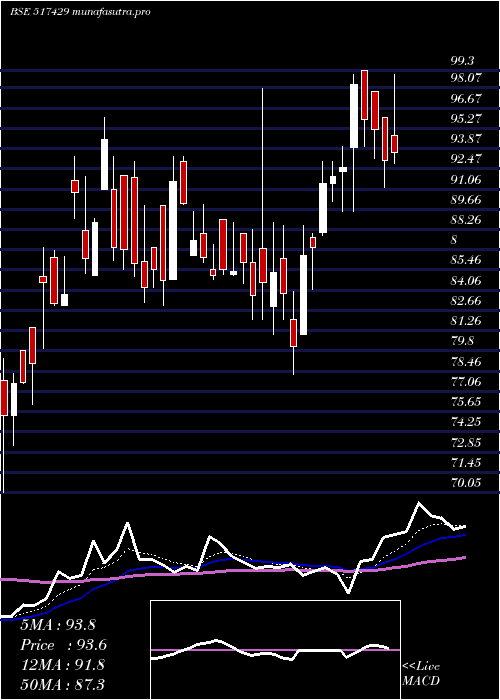This screenshot has height=700, width=500.
Task: Click the 75.65 price axis label
Action: [467, 402]
